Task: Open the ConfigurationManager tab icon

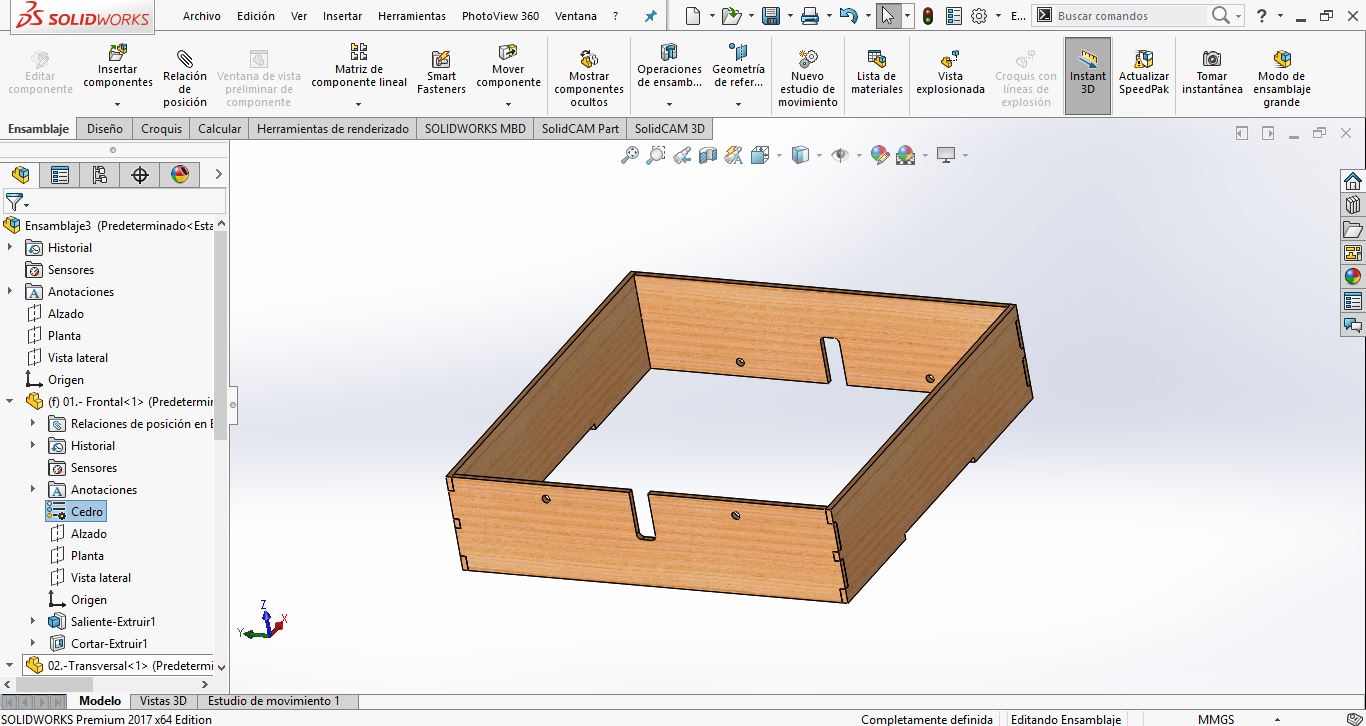Action: pyautogui.click(x=100, y=175)
